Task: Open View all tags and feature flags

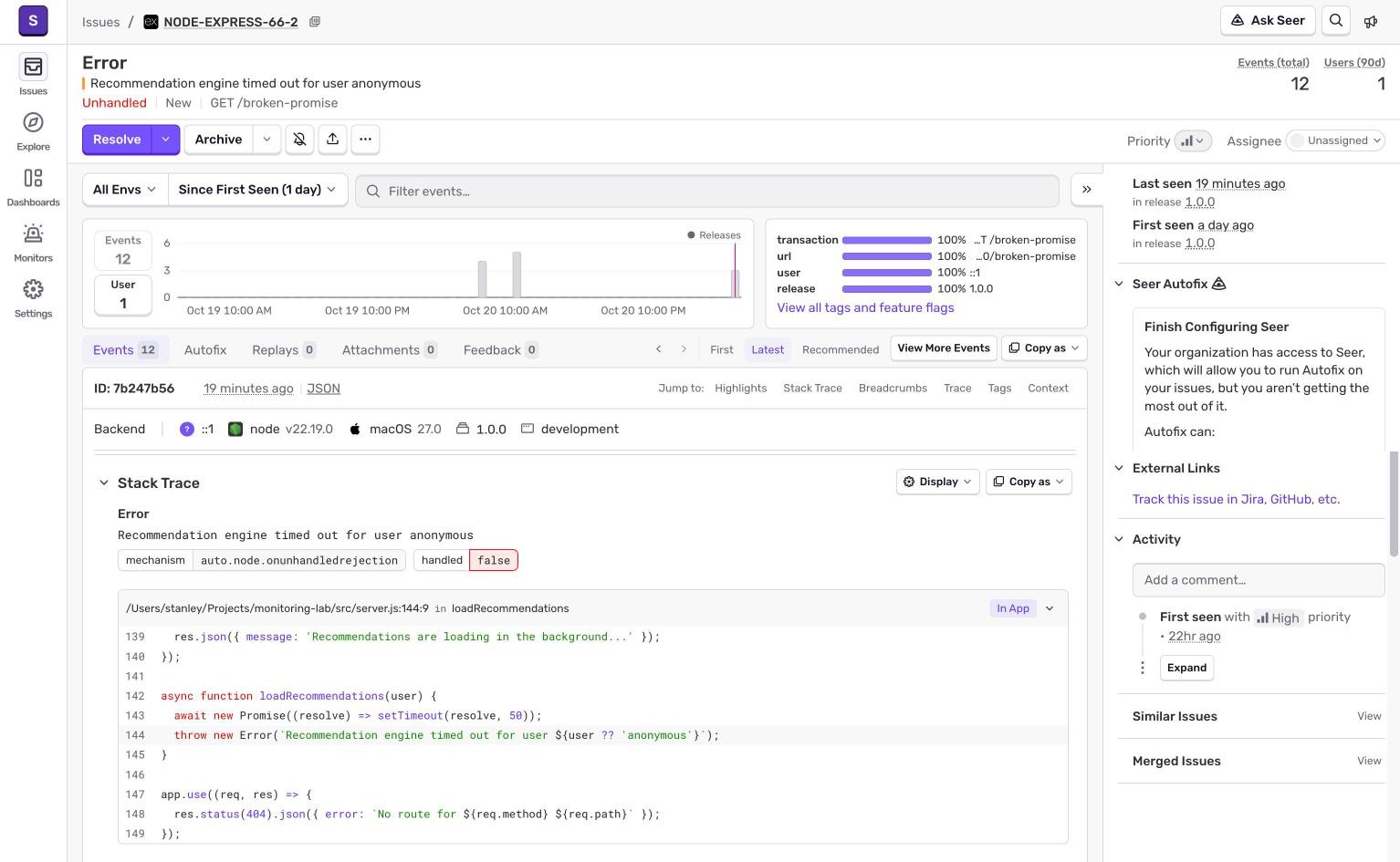Action: [865, 308]
